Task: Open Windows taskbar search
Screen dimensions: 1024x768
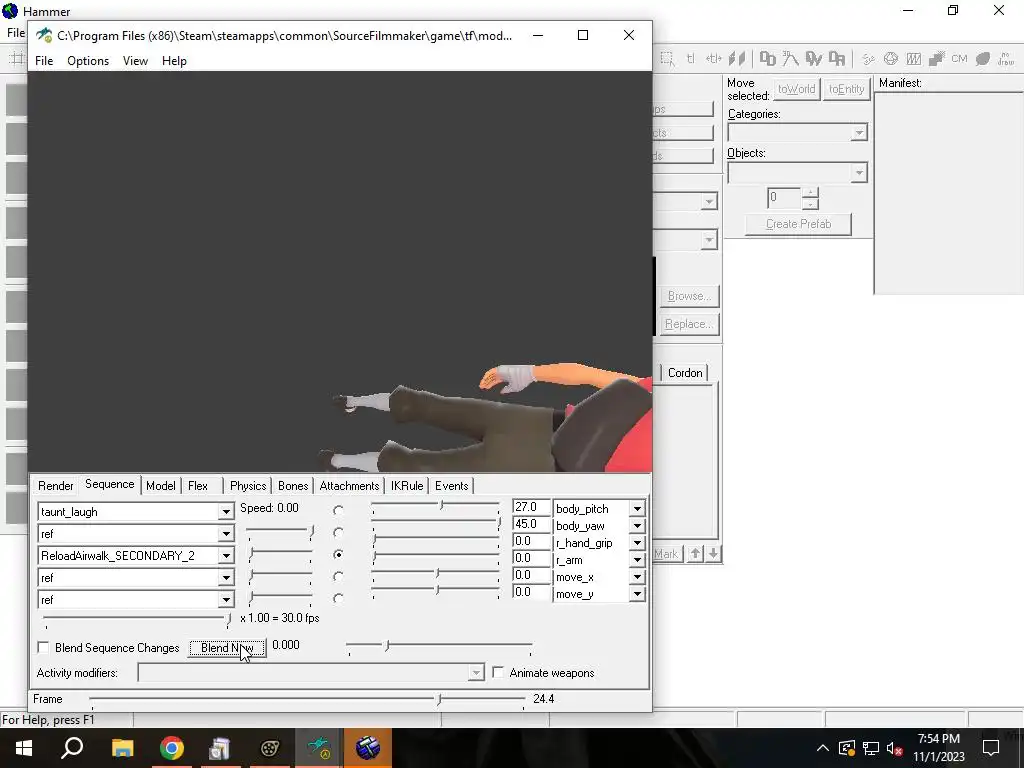Action: point(72,748)
